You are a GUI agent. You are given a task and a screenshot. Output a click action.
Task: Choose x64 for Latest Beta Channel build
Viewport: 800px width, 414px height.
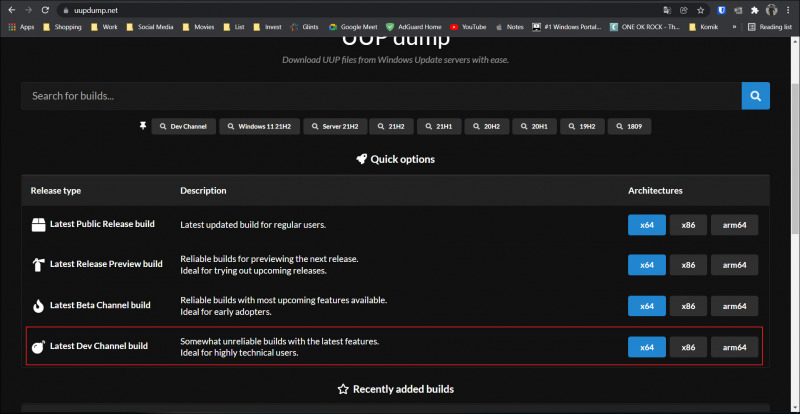pos(646,306)
